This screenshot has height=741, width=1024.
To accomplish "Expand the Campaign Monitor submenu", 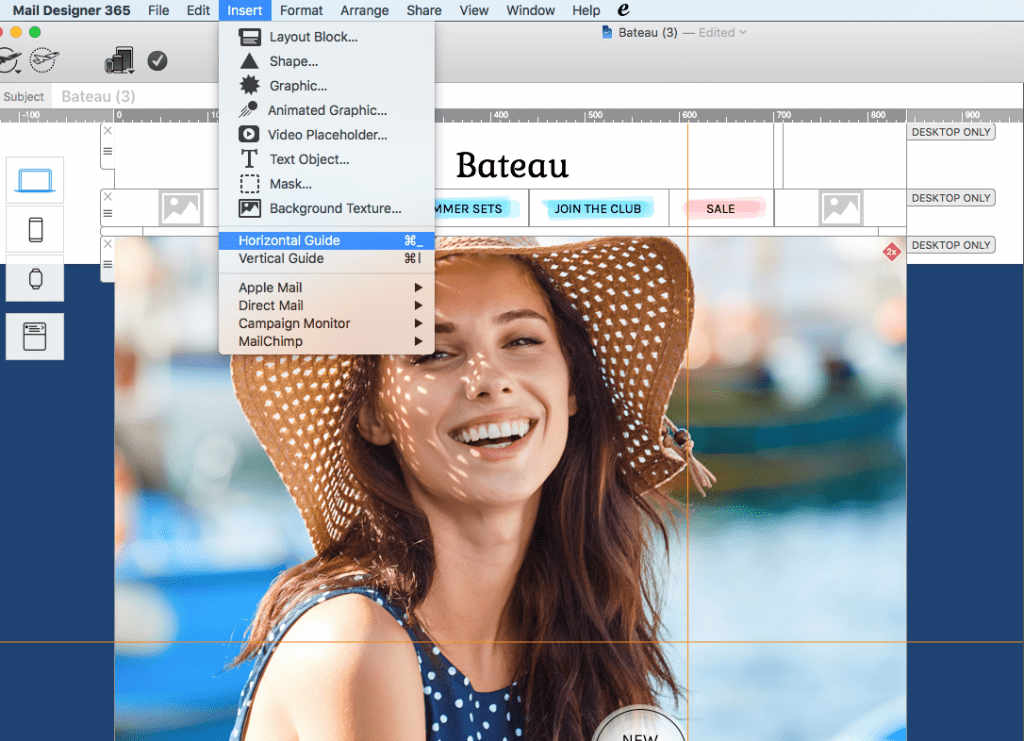I will [x=327, y=323].
